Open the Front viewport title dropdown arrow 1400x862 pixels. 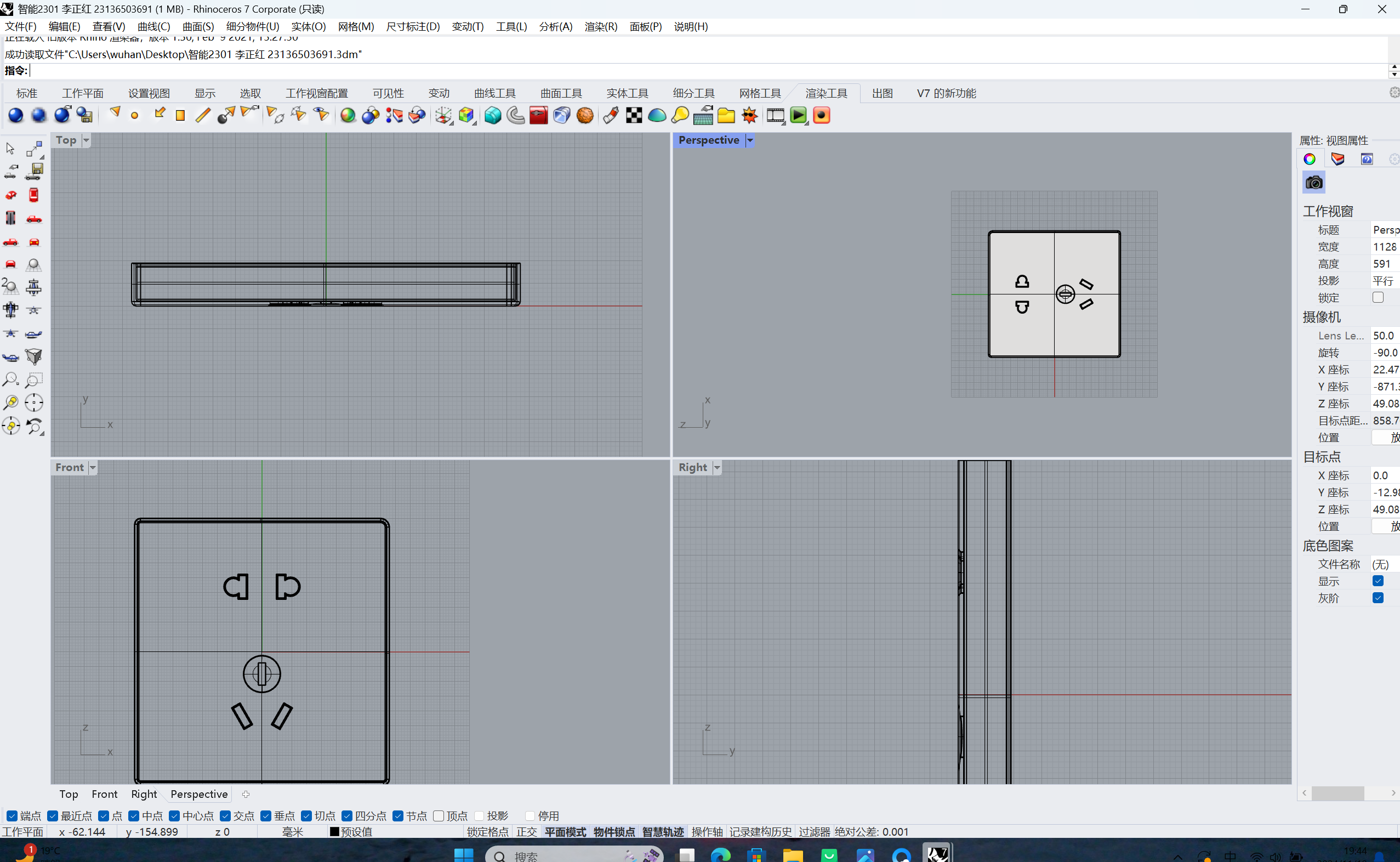[92, 468]
